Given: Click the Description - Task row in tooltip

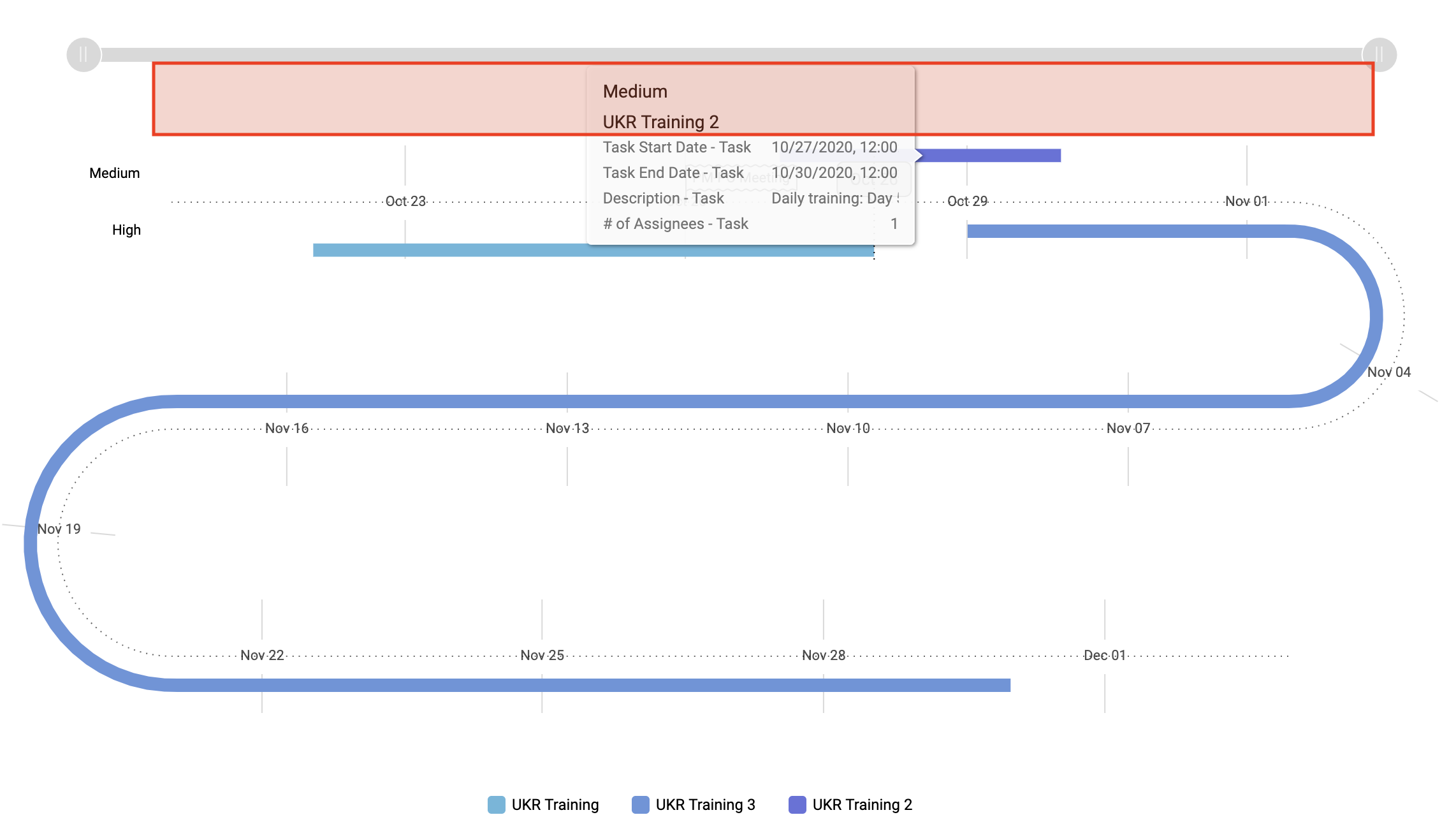Looking at the screenshot, I should click(663, 198).
